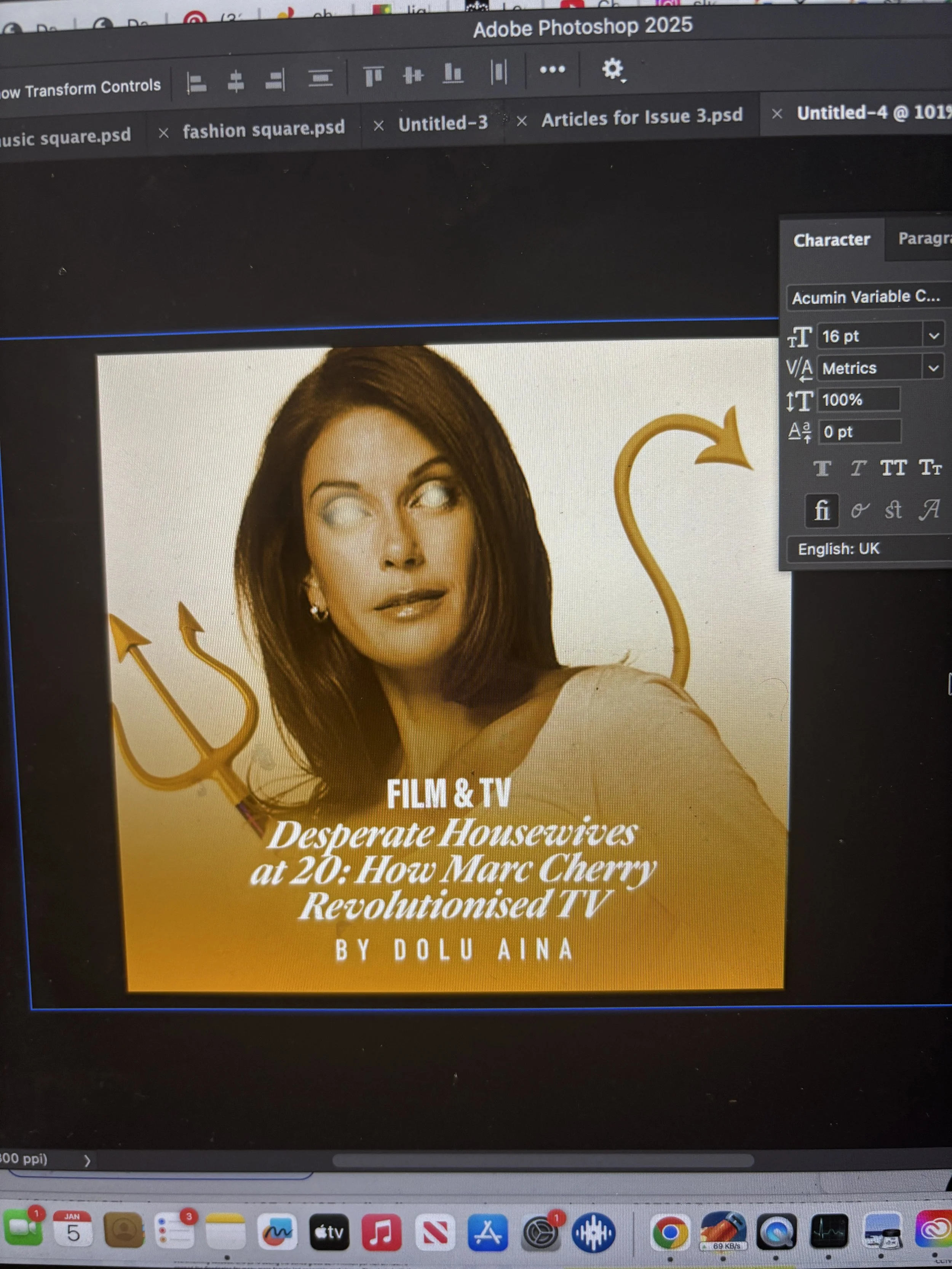
Task: Click Align bottom edges icon
Action: (x=453, y=73)
